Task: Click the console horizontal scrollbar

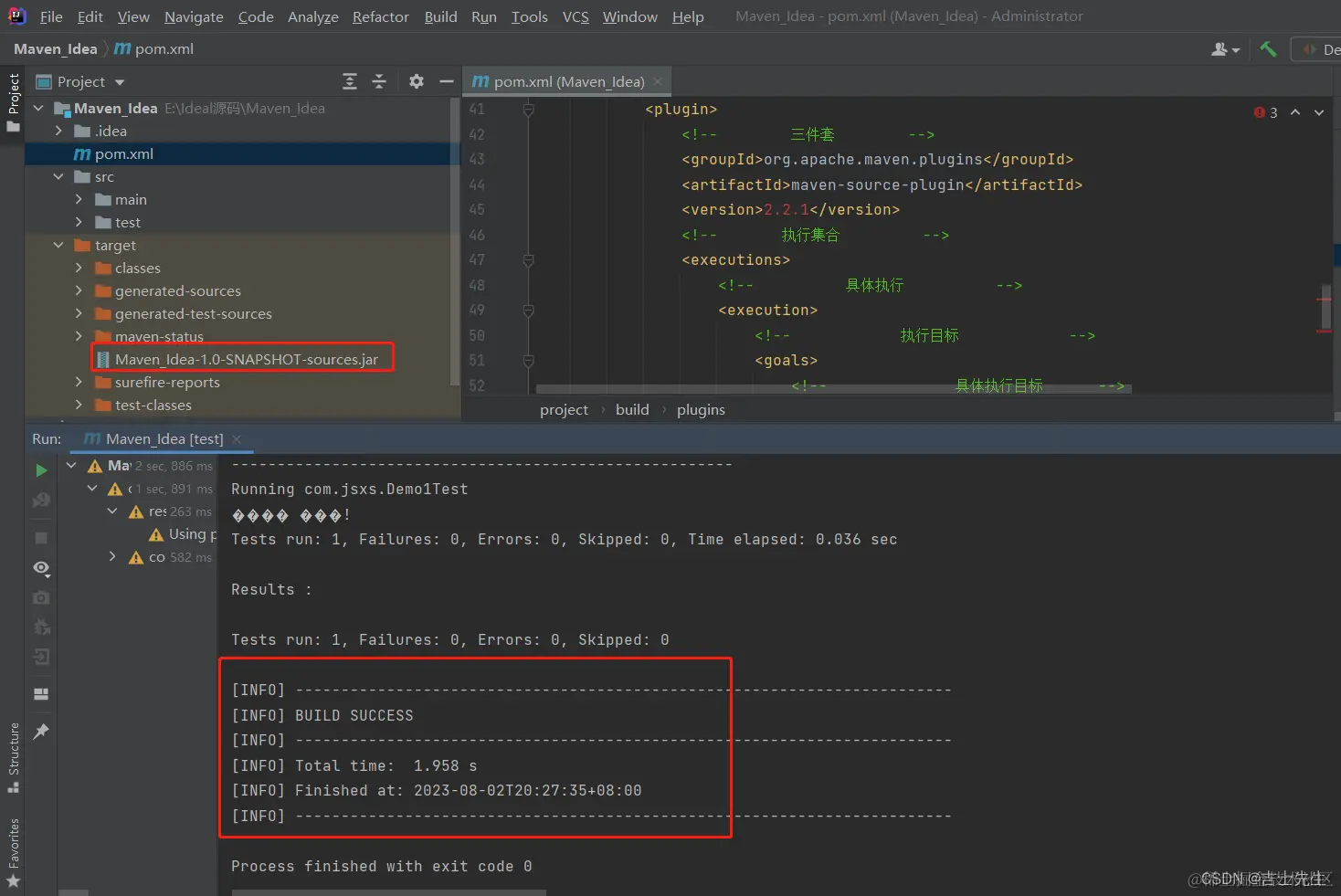Action: pos(388,892)
